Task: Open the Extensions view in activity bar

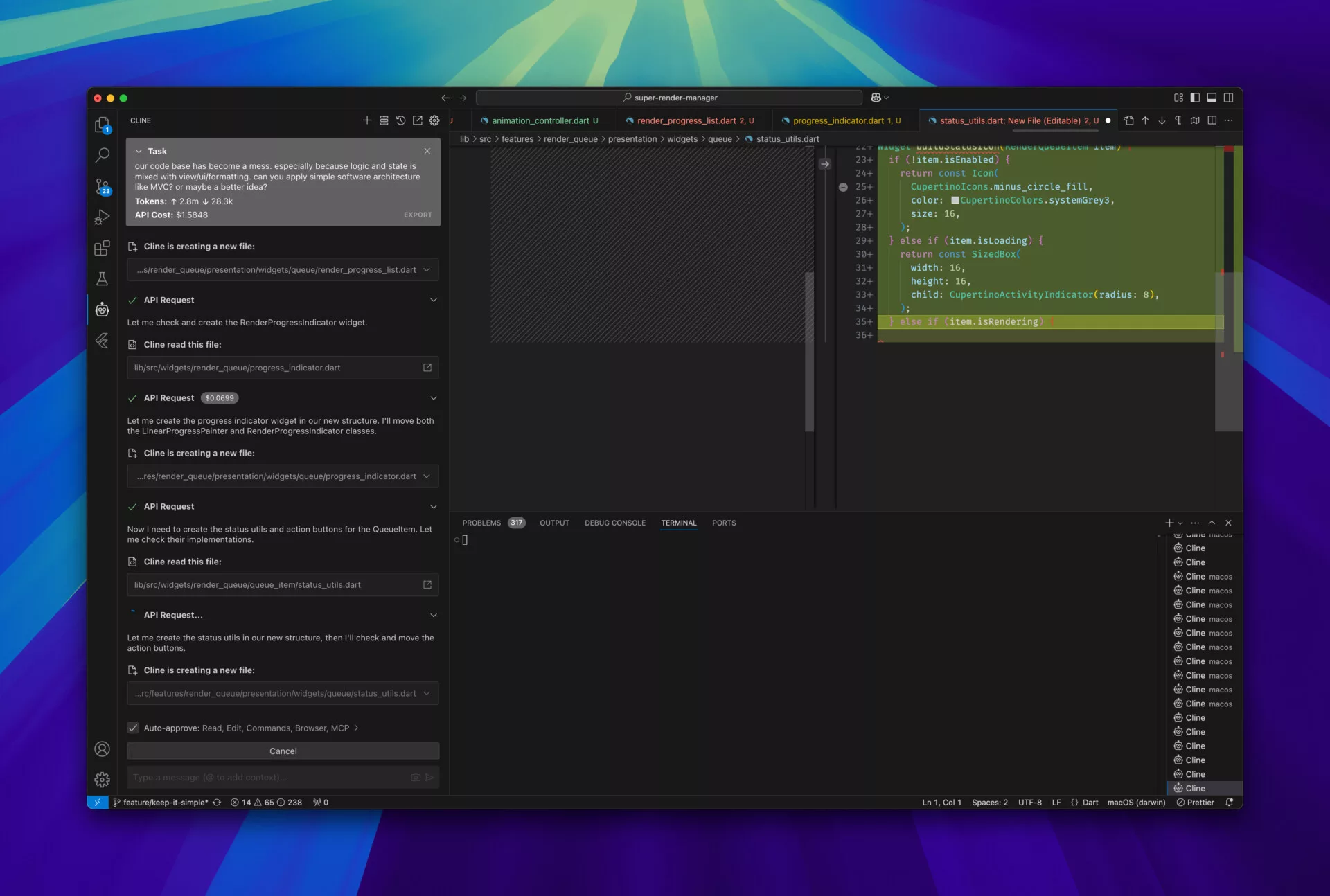Action: point(102,248)
